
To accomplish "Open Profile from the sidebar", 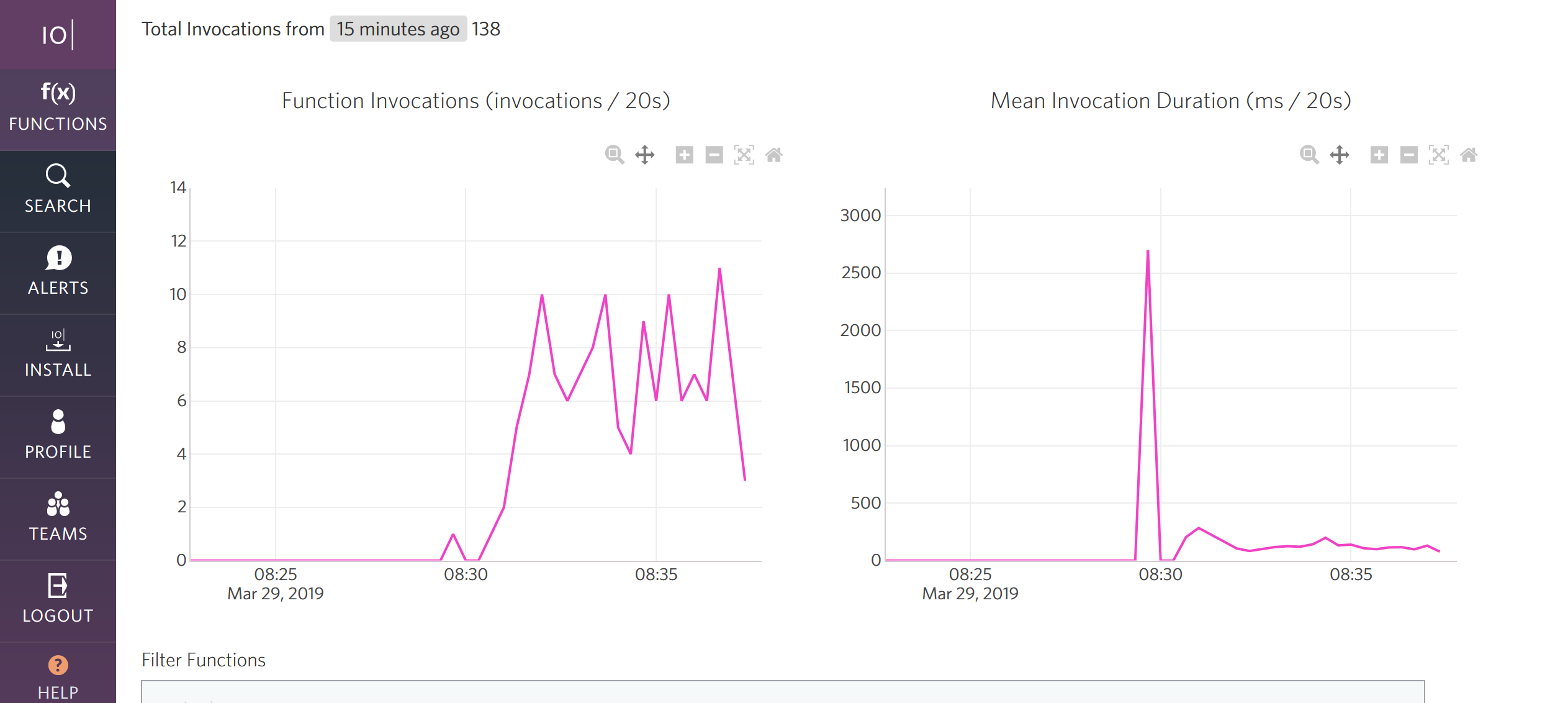I will (58, 437).
